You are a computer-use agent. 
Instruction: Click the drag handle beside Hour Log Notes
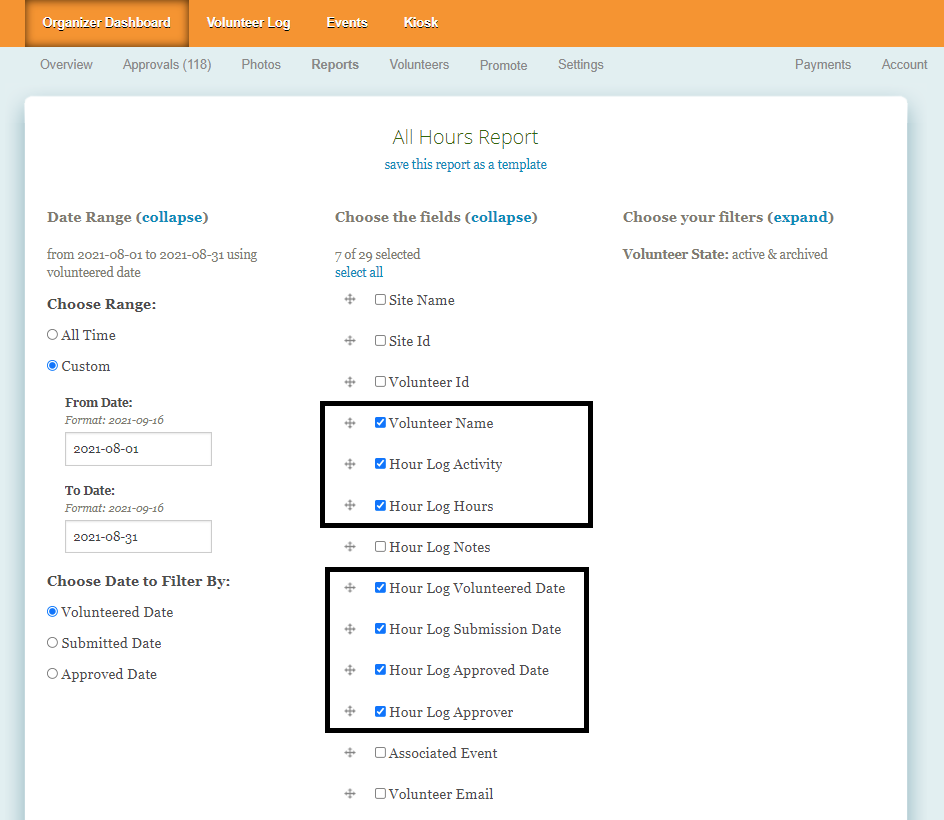coord(350,547)
